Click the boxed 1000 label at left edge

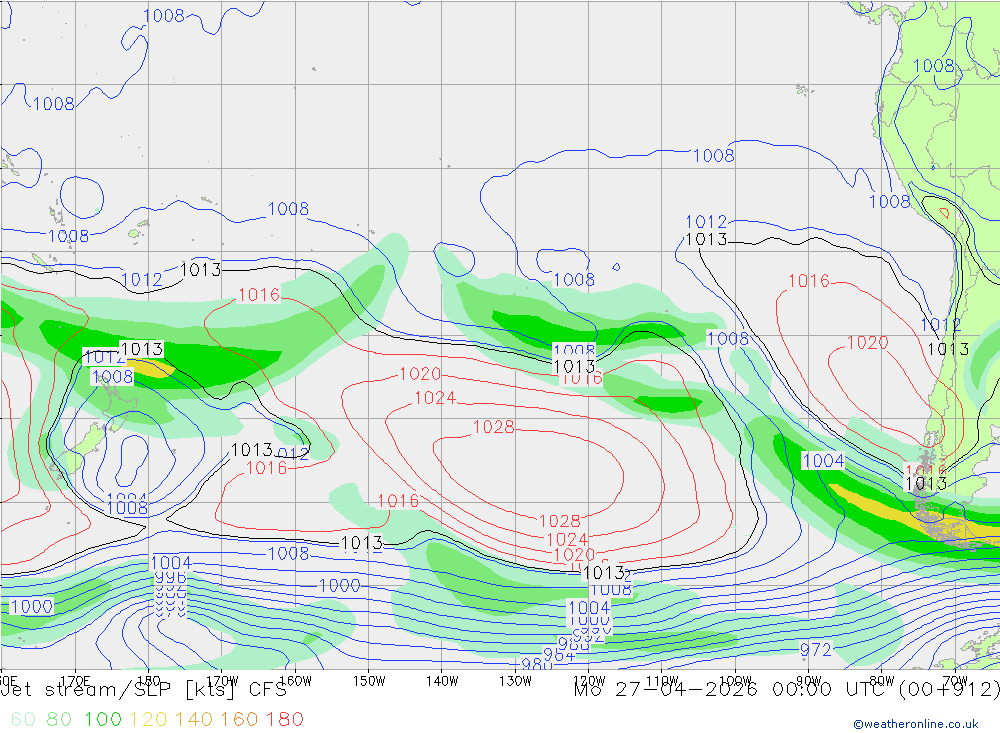(32, 606)
